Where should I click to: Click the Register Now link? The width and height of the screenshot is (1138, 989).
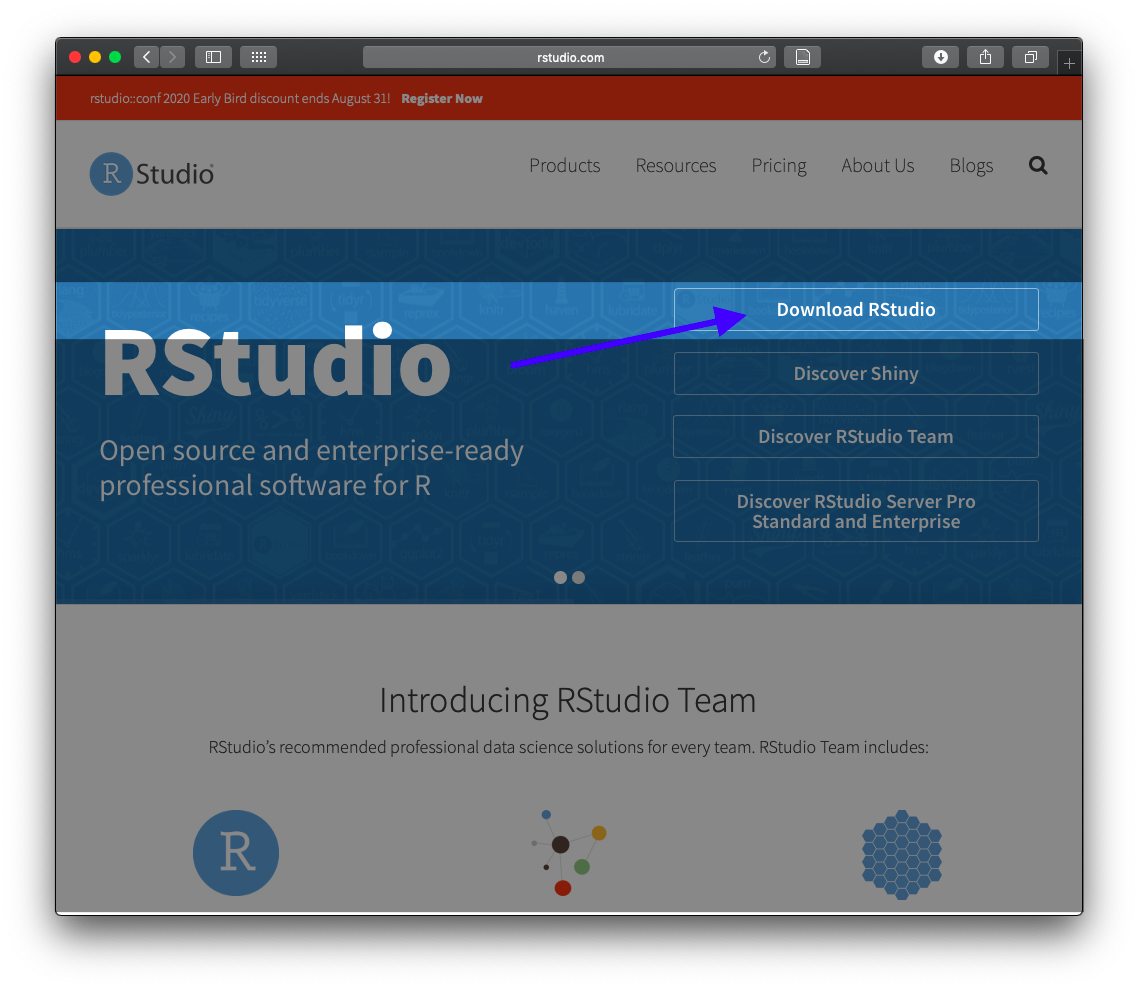coord(442,99)
